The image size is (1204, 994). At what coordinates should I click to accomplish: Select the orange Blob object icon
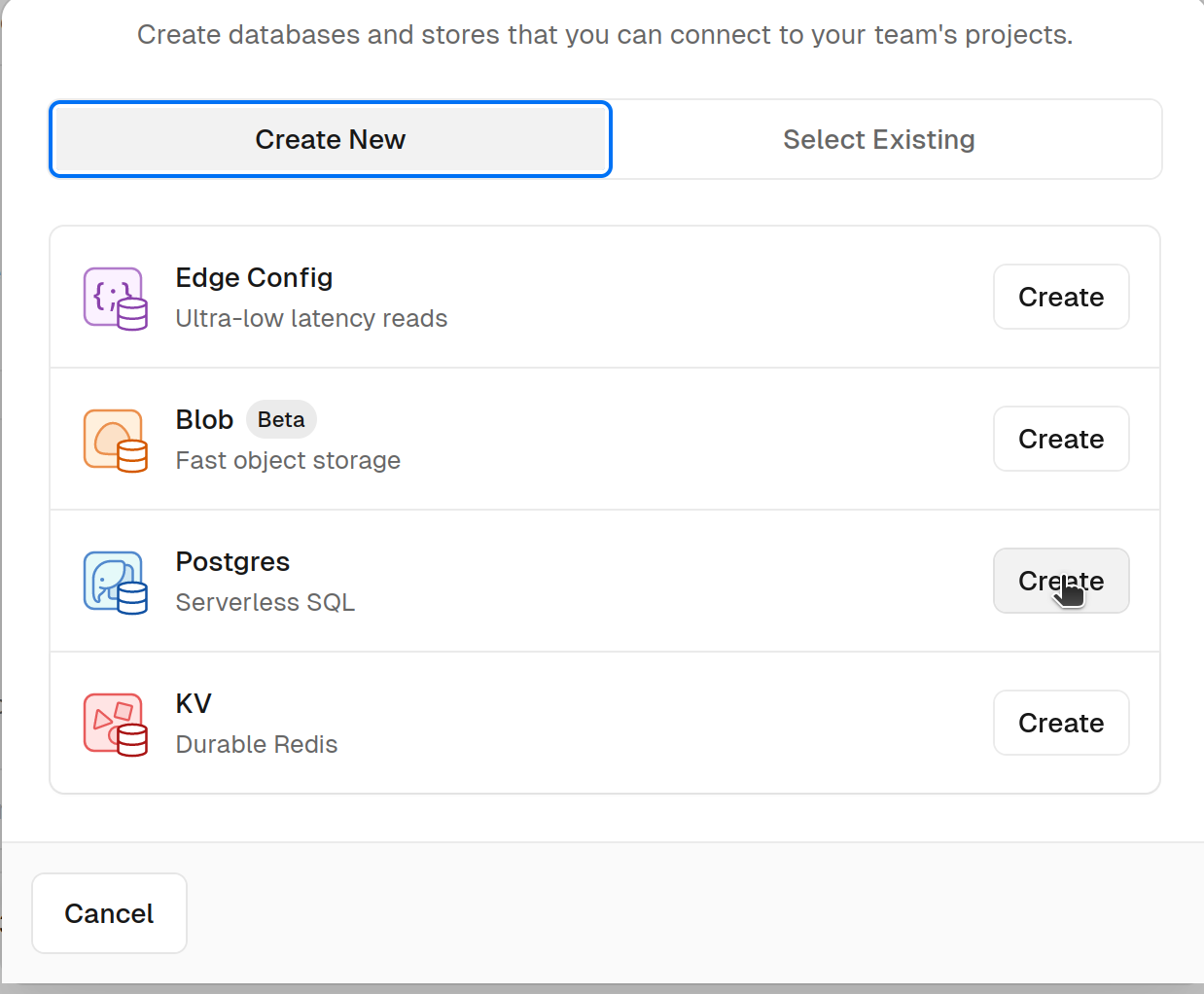coord(115,440)
